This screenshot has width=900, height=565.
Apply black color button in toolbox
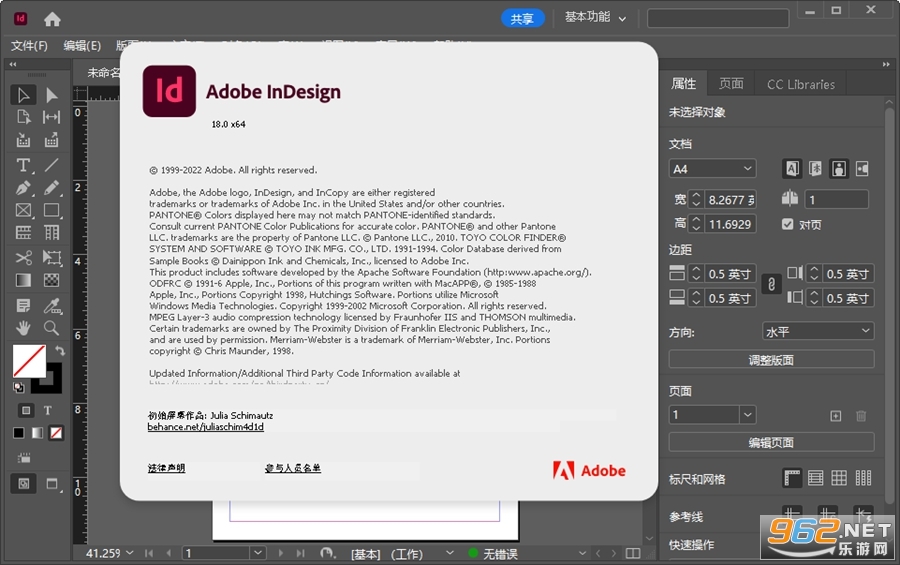click(19, 433)
